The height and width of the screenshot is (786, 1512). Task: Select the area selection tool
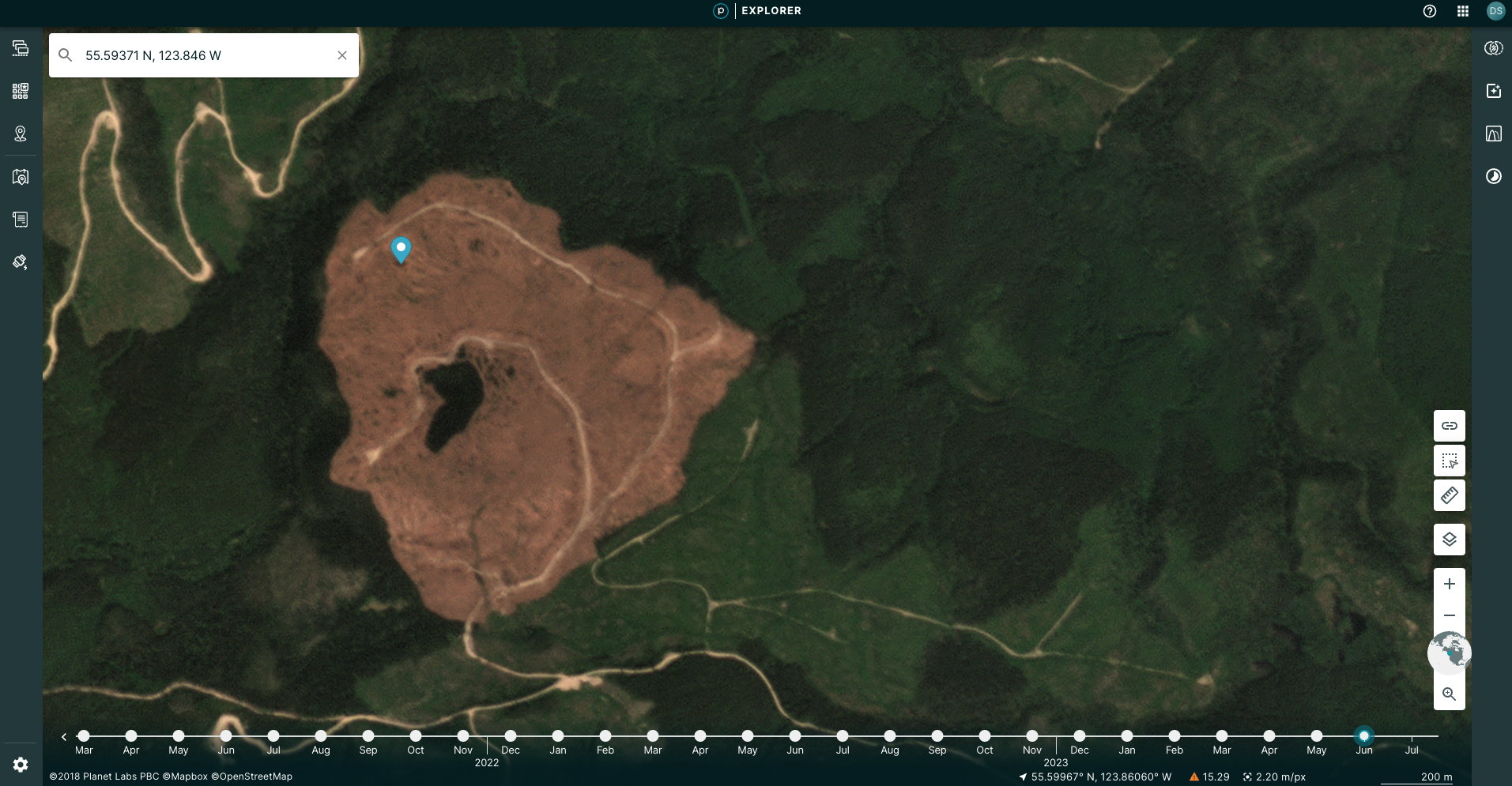point(1450,461)
